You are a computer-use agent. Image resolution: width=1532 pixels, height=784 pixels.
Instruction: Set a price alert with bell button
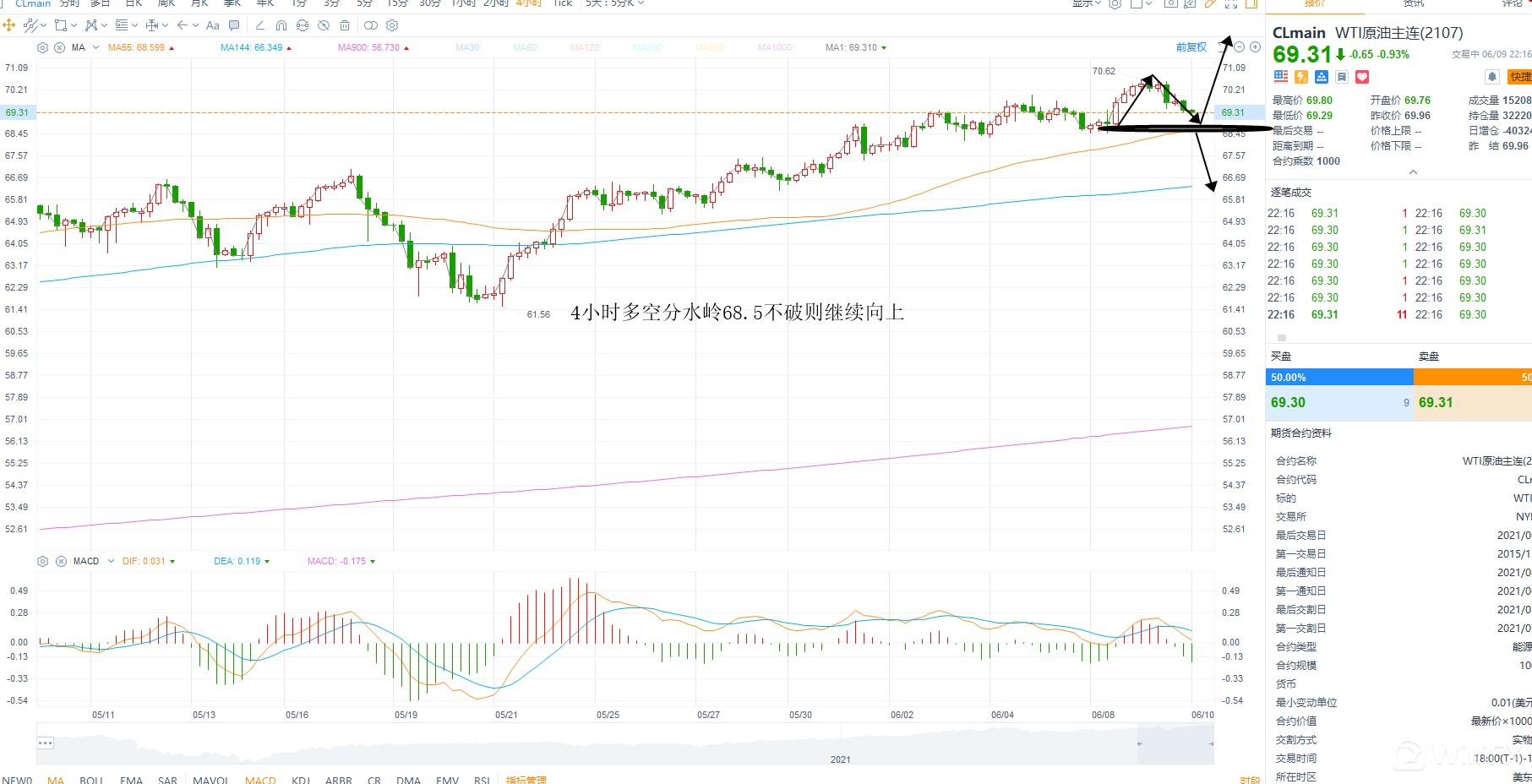[1492, 77]
